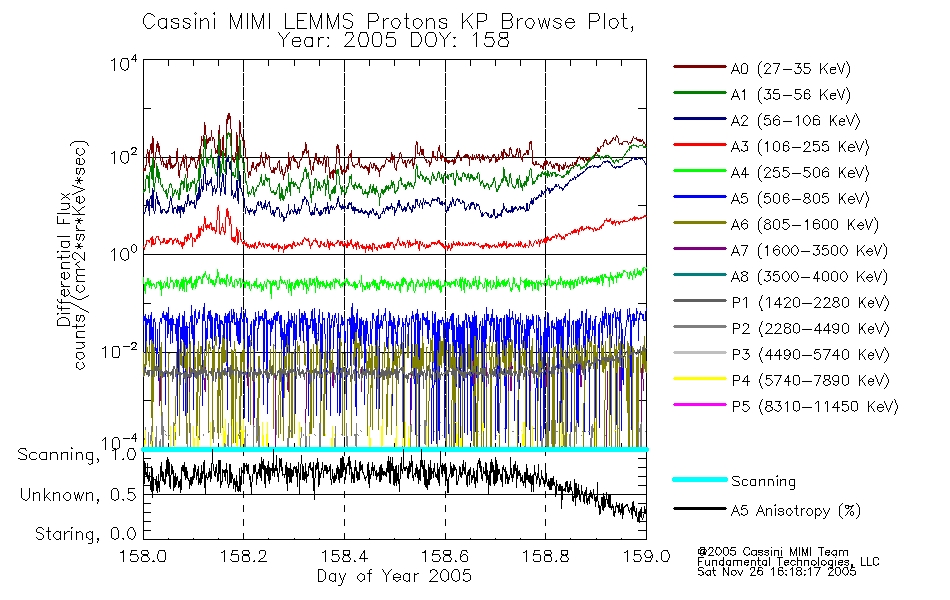Click the red A3 legend line

699,145
